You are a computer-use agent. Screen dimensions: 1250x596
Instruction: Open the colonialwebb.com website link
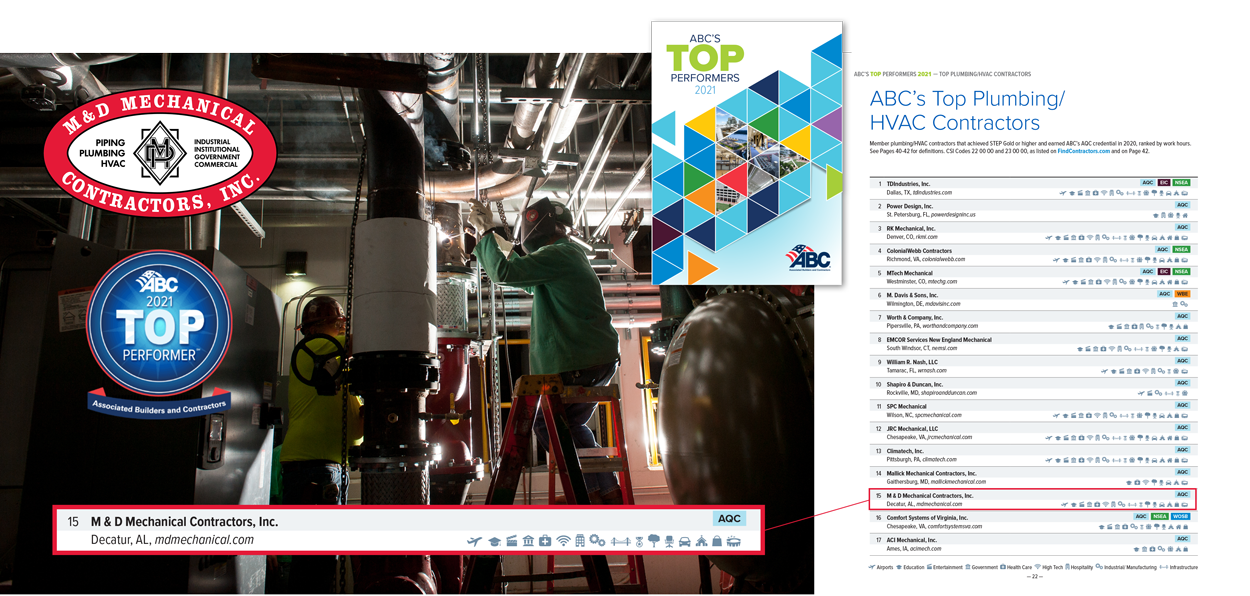943,259
